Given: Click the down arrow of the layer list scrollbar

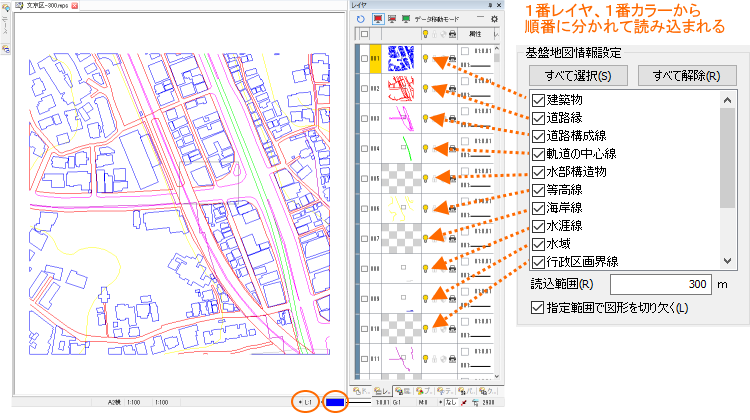Looking at the screenshot, I should click(x=497, y=375).
